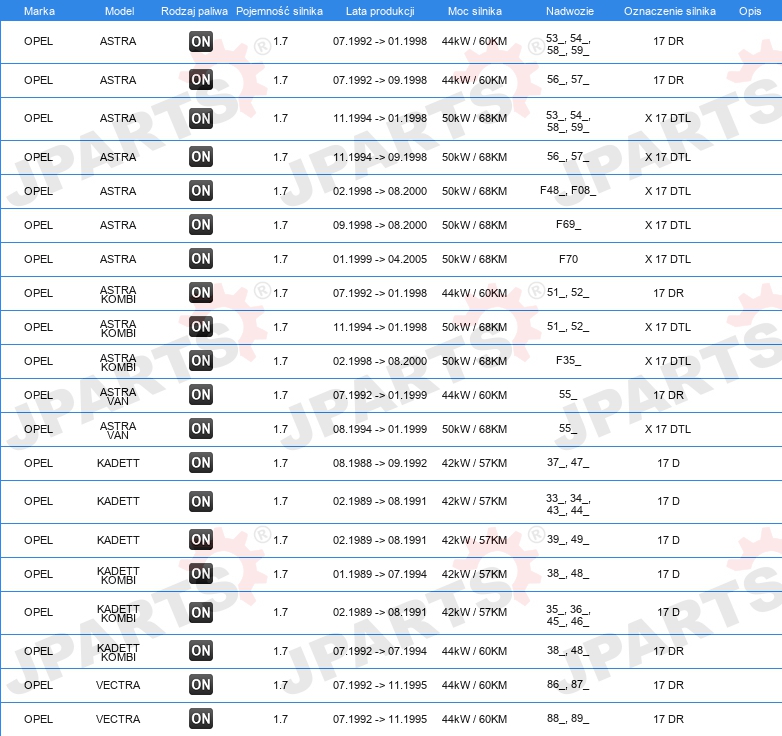The width and height of the screenshot is (782, 736).
Task: Select the date range 07.1992 -> 07.1994
Action: point(380,651)
